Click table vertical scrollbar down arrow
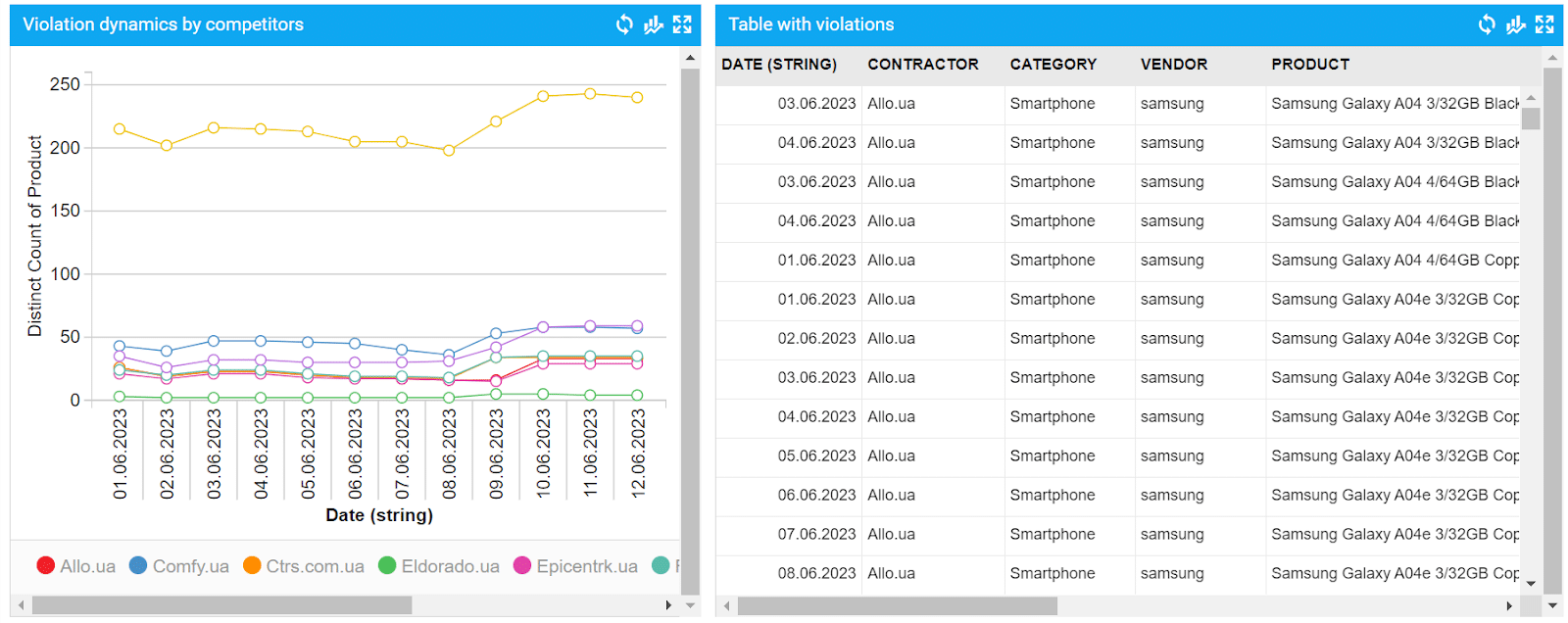1568x623 pixels. click(x=1531, y=584)
